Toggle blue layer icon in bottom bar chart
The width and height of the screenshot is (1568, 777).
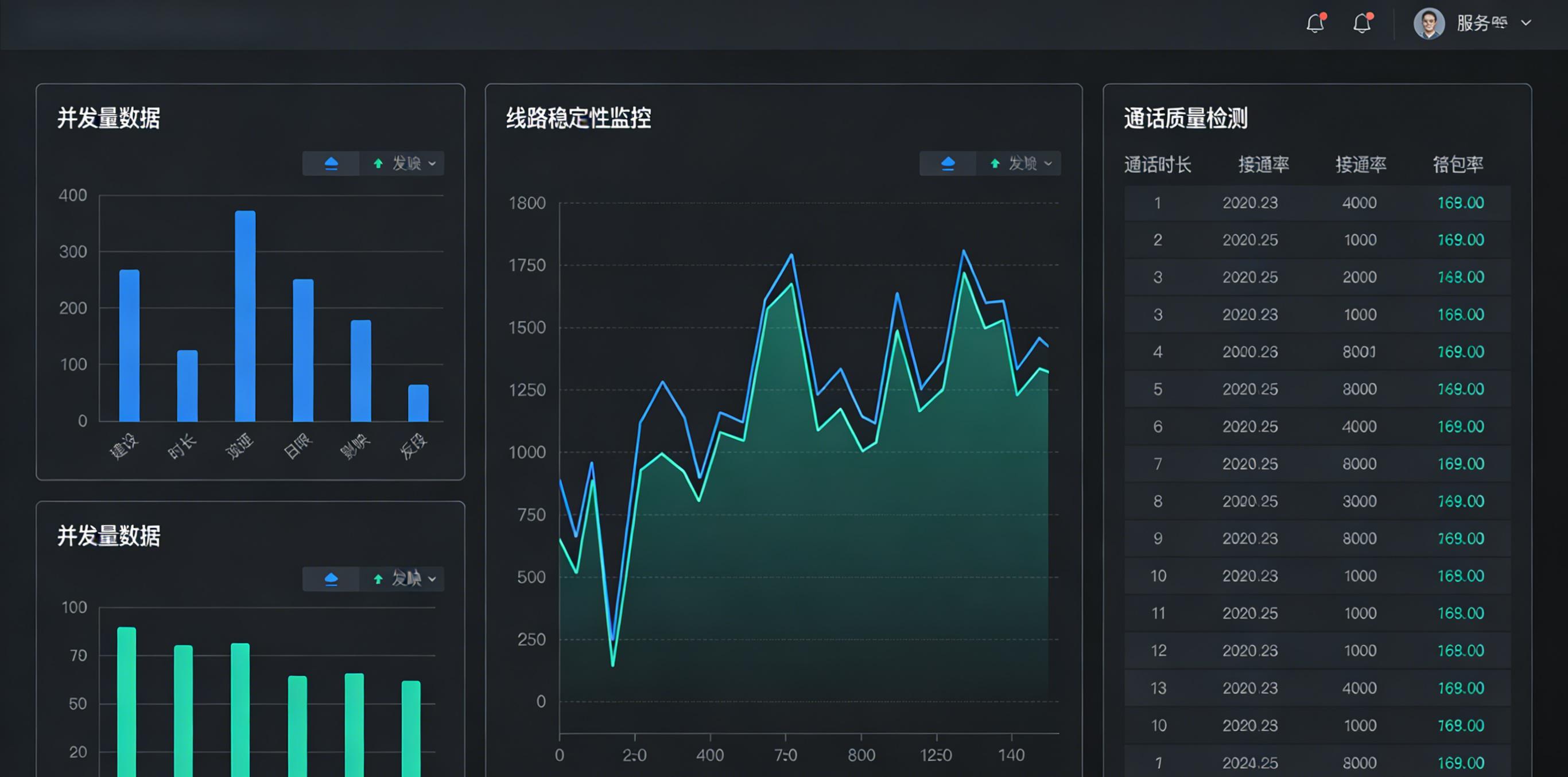tap(331, 578)
